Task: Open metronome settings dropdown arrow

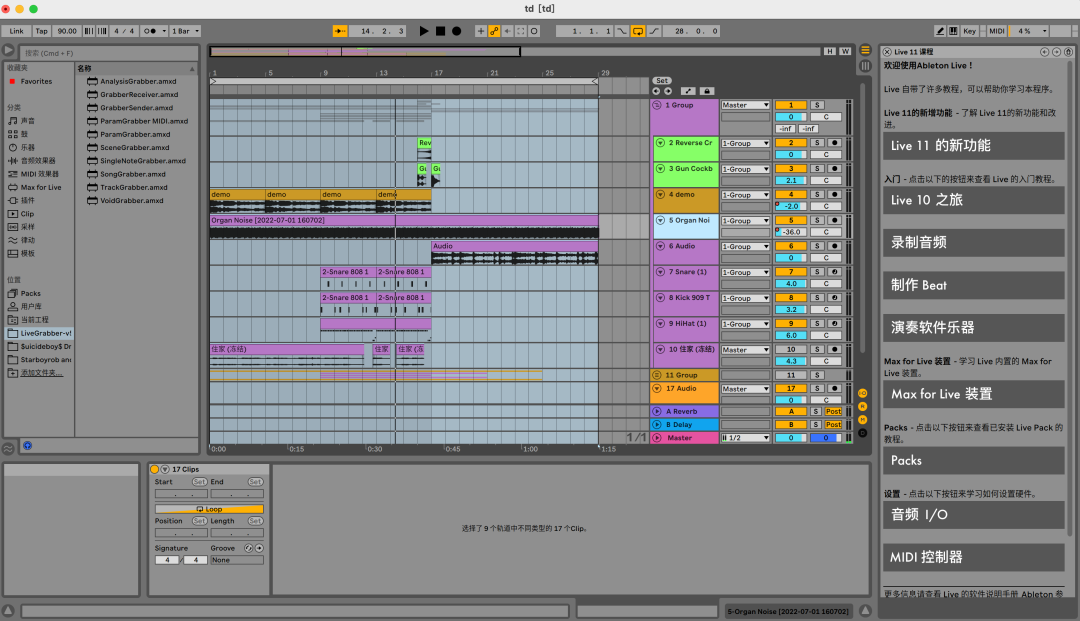Action: pyautogui.click(x=164, y=31)
